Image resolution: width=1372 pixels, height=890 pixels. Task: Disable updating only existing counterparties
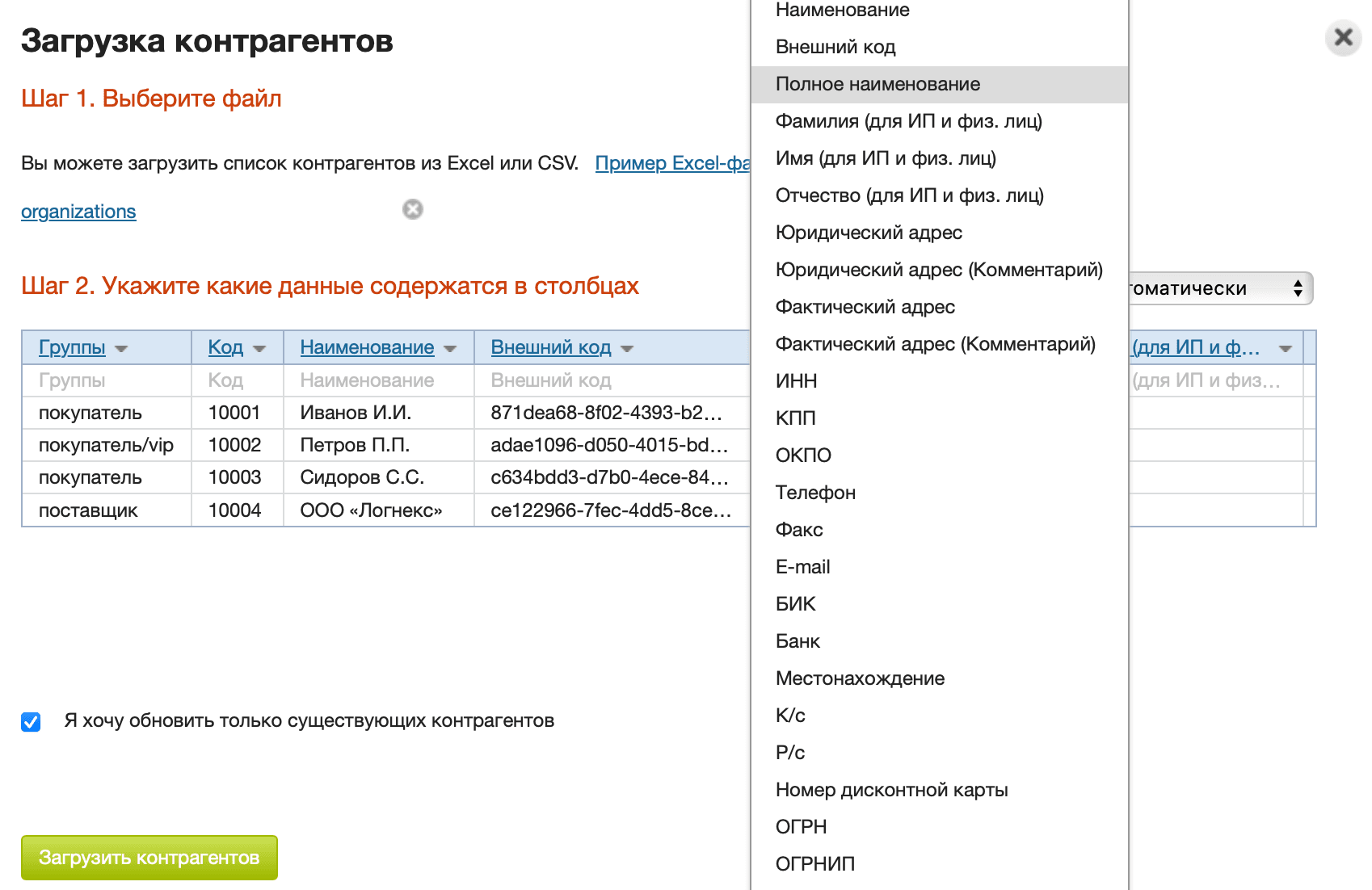tap(31, 721)
